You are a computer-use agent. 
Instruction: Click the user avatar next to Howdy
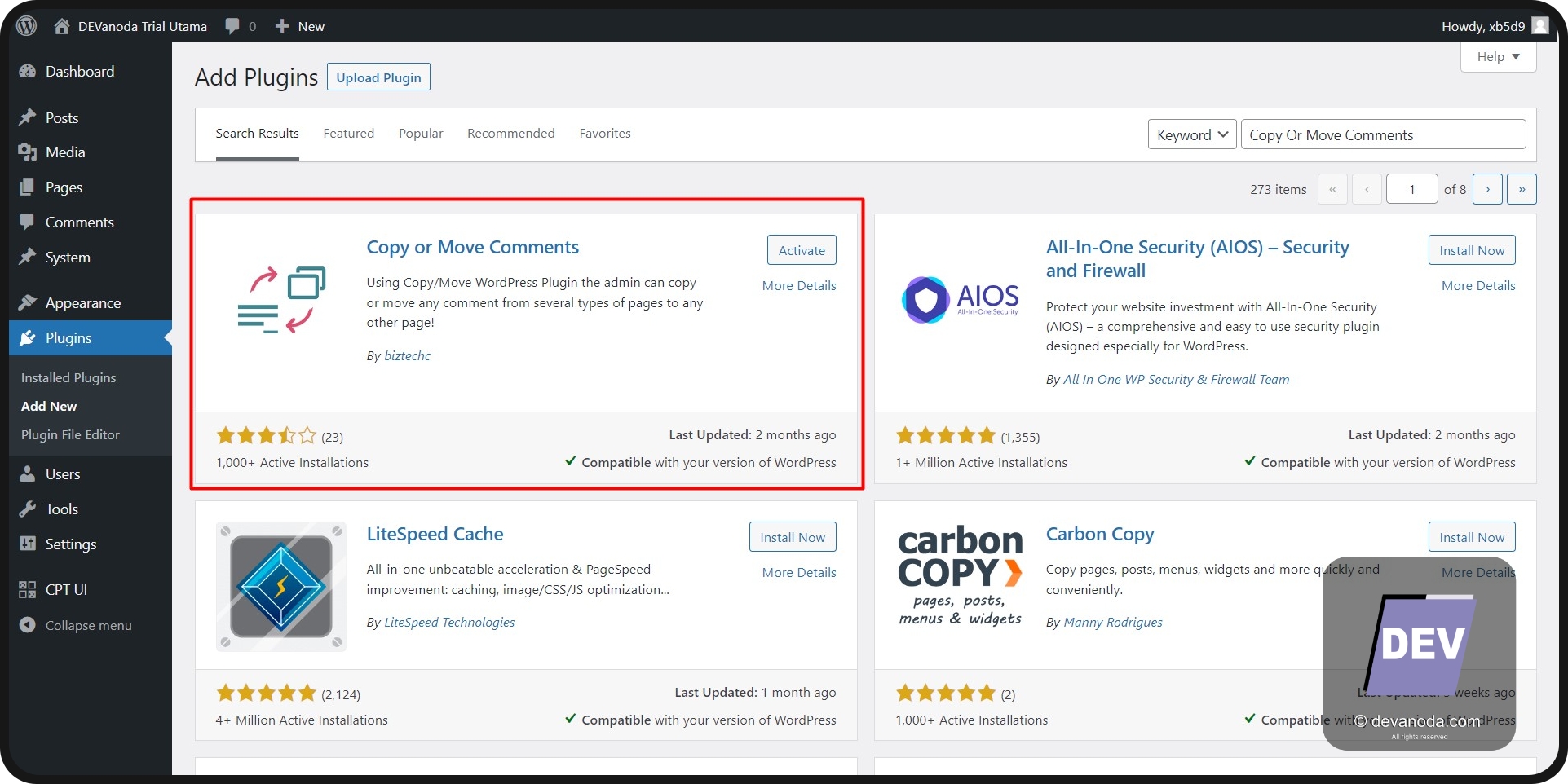click(x=1540, y=26)
